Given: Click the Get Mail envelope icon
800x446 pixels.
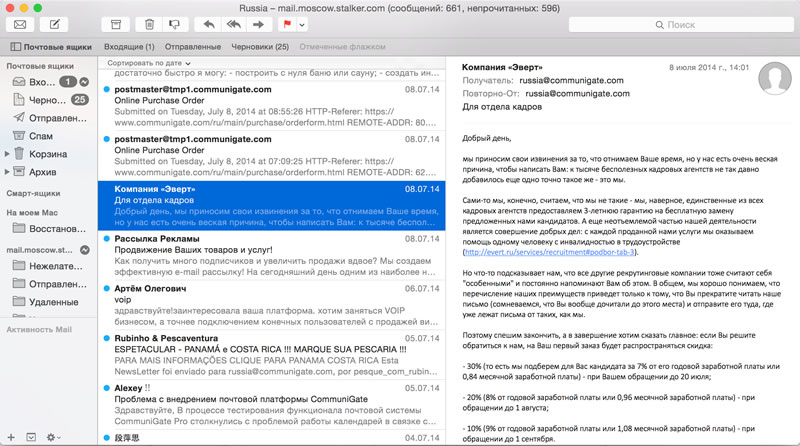Looking at the screenshot, I should pyautogui.click(x=20, y=24).
